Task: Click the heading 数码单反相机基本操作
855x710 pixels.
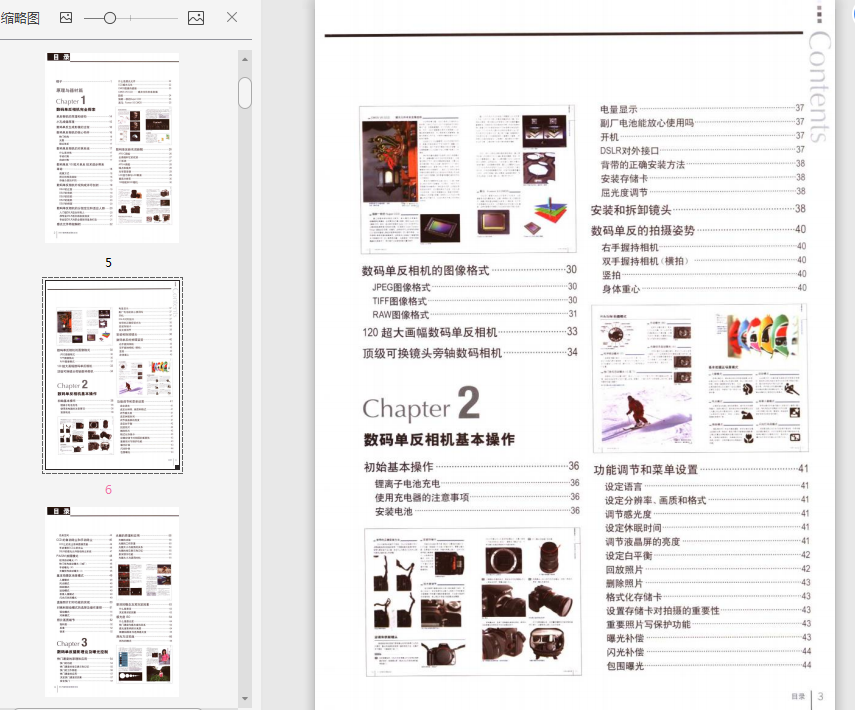Action: 439,440
